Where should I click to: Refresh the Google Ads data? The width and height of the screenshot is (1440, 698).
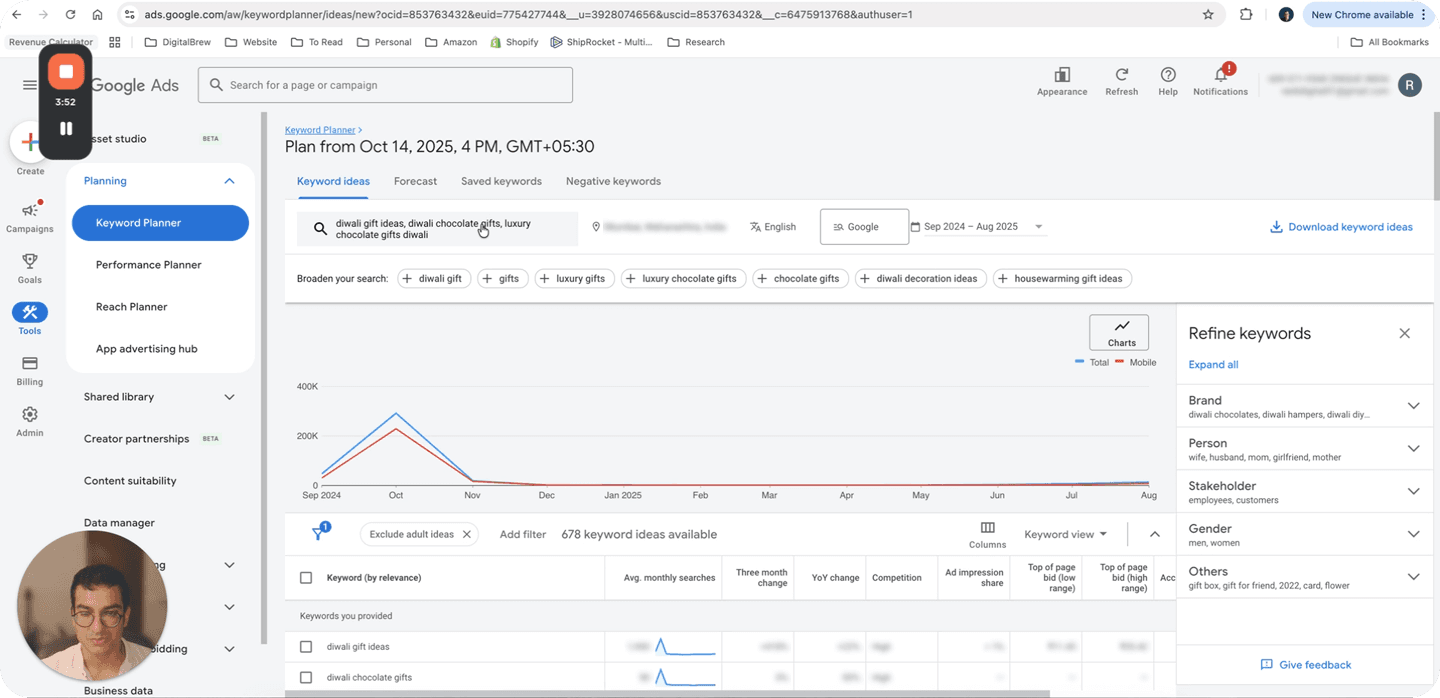click(1121, 82)
